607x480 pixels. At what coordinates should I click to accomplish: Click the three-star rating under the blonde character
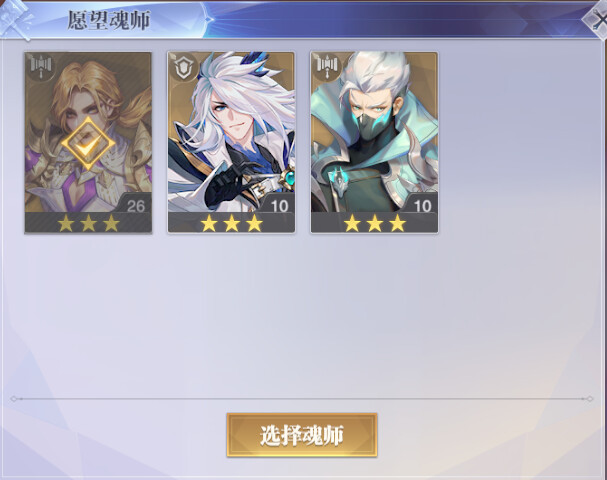pyautogui.click(x=88, y=223)
